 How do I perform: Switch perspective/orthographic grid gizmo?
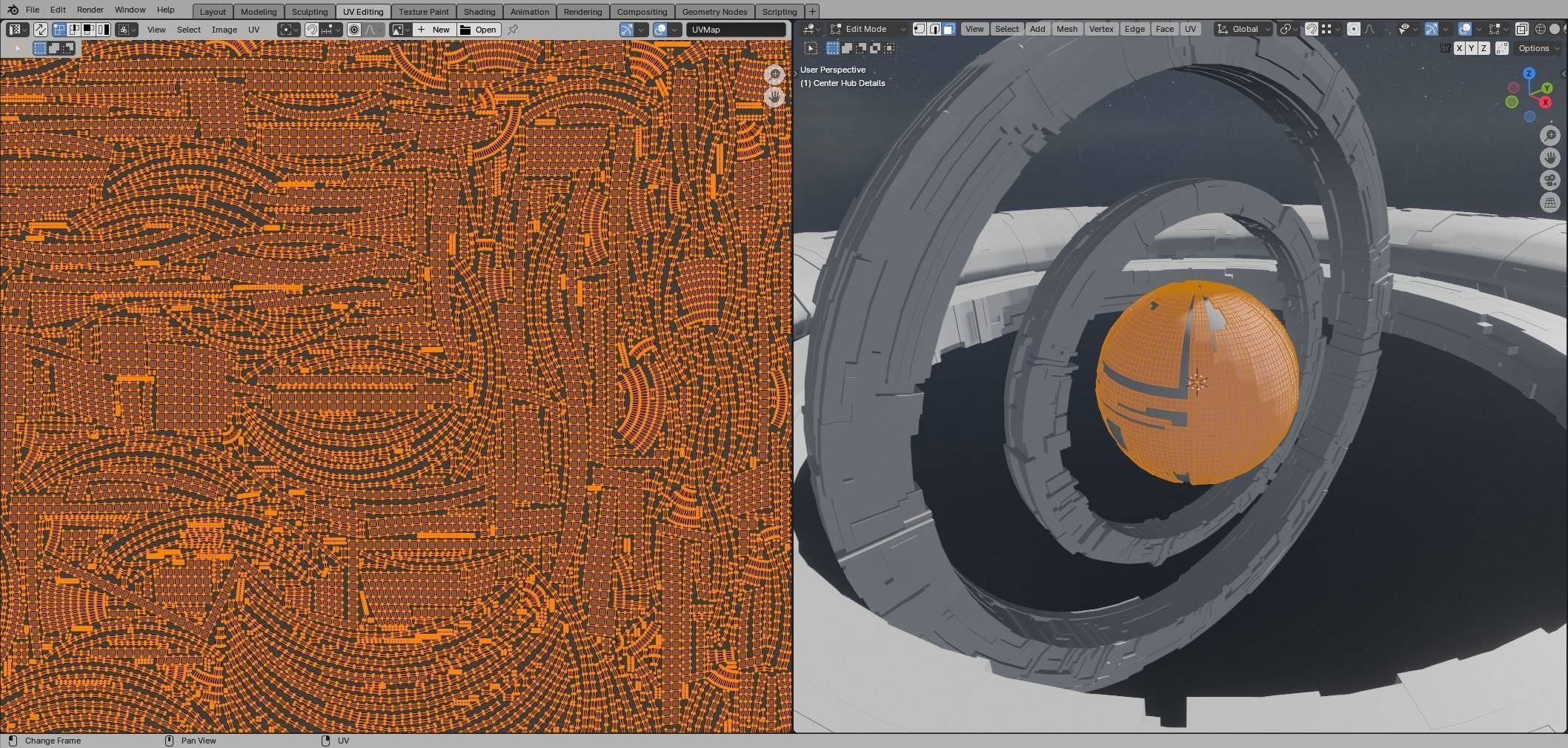click(x=1549, y=202)
